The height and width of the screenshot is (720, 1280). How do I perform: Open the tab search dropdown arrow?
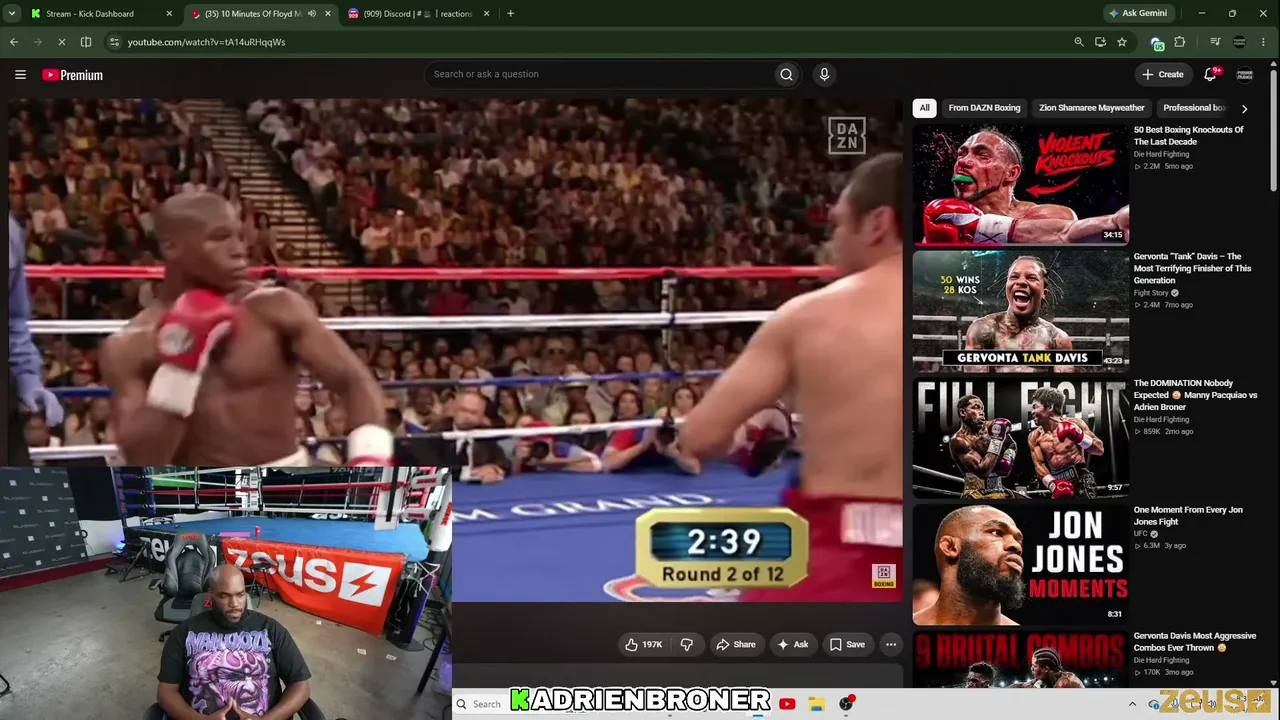[x=12, y=14]
